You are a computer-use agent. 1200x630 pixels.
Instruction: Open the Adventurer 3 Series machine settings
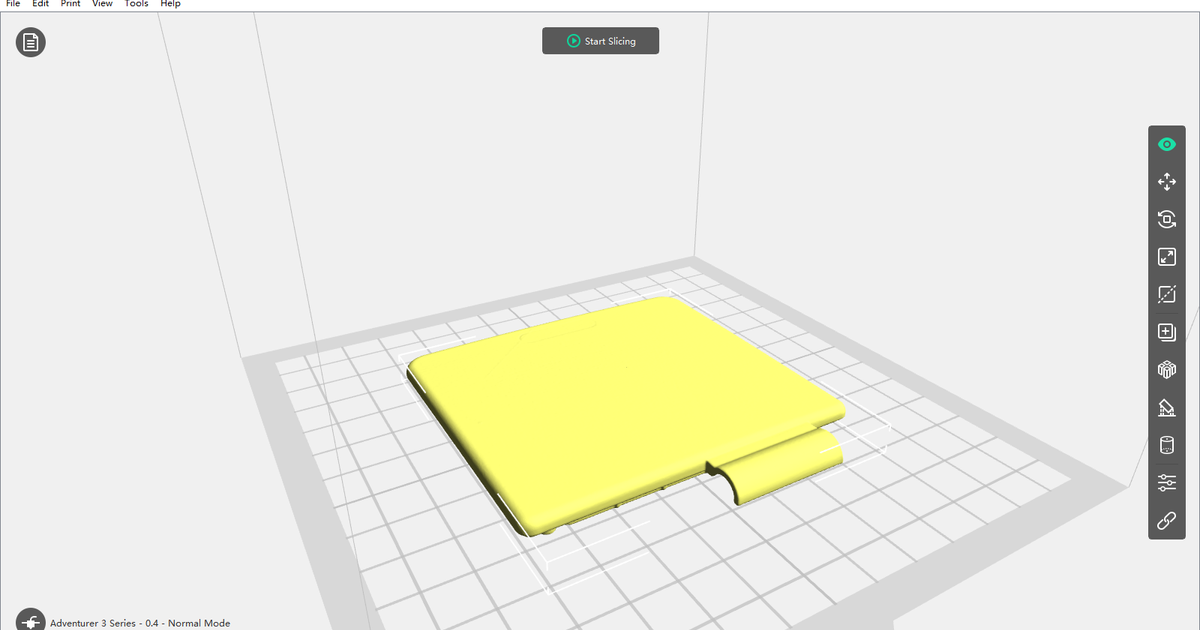140,622
